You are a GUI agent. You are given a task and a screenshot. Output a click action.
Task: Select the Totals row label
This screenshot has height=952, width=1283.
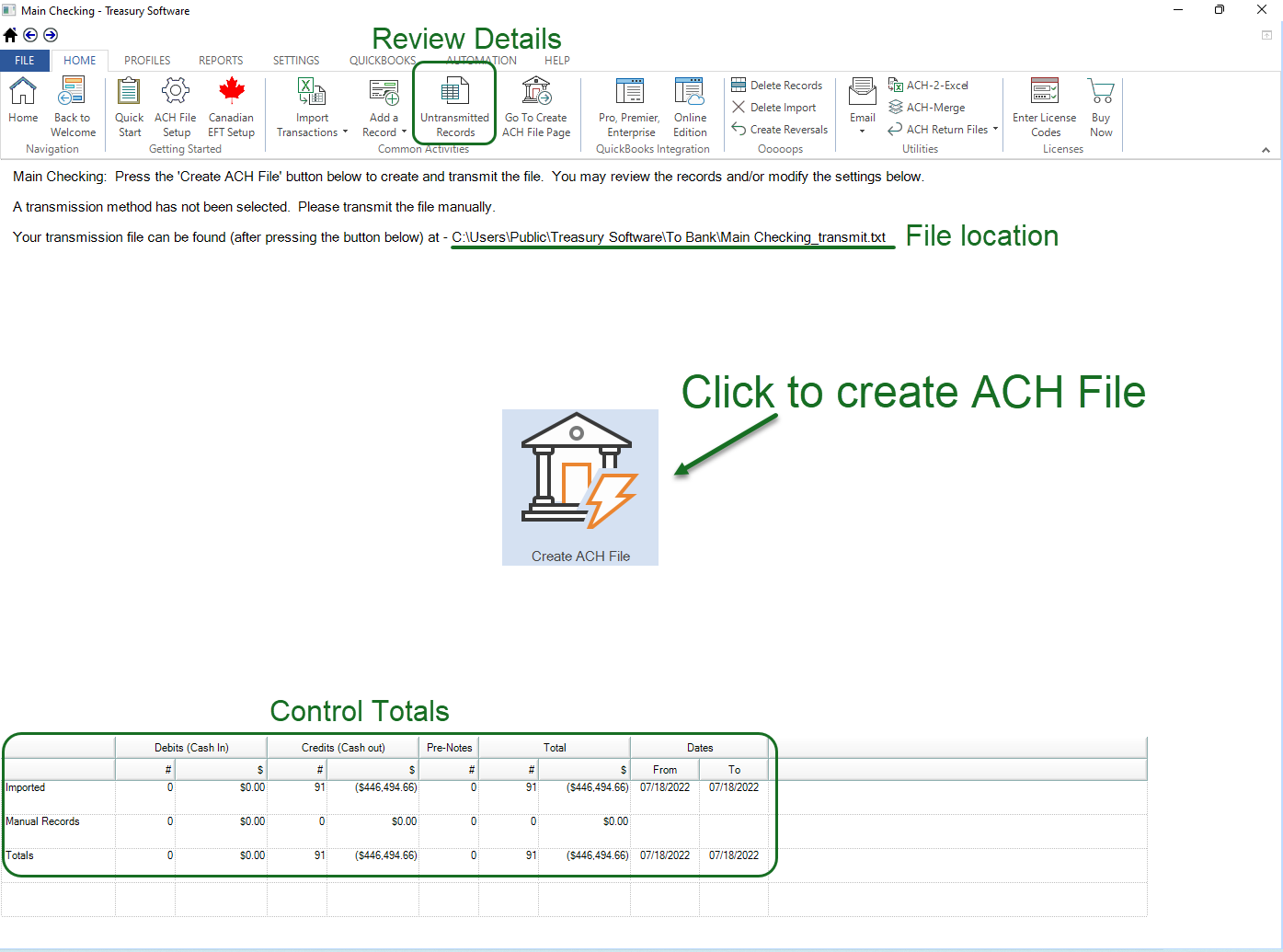19,855
